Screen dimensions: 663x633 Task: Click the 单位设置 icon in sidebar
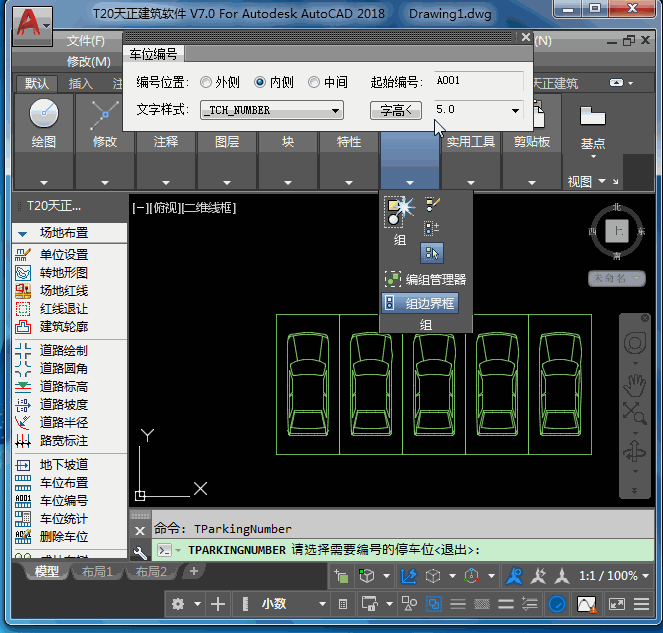(x=23, y=255)
